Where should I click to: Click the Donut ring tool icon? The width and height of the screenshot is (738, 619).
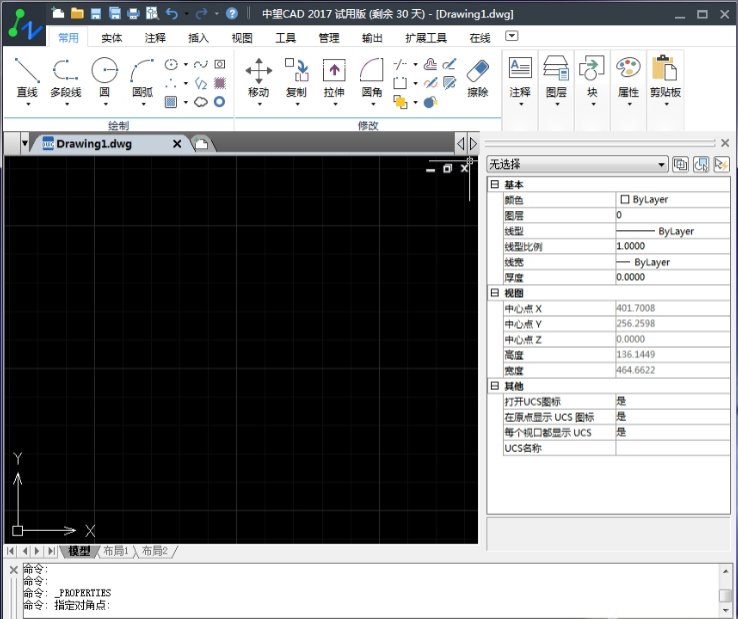pos(220,102)
